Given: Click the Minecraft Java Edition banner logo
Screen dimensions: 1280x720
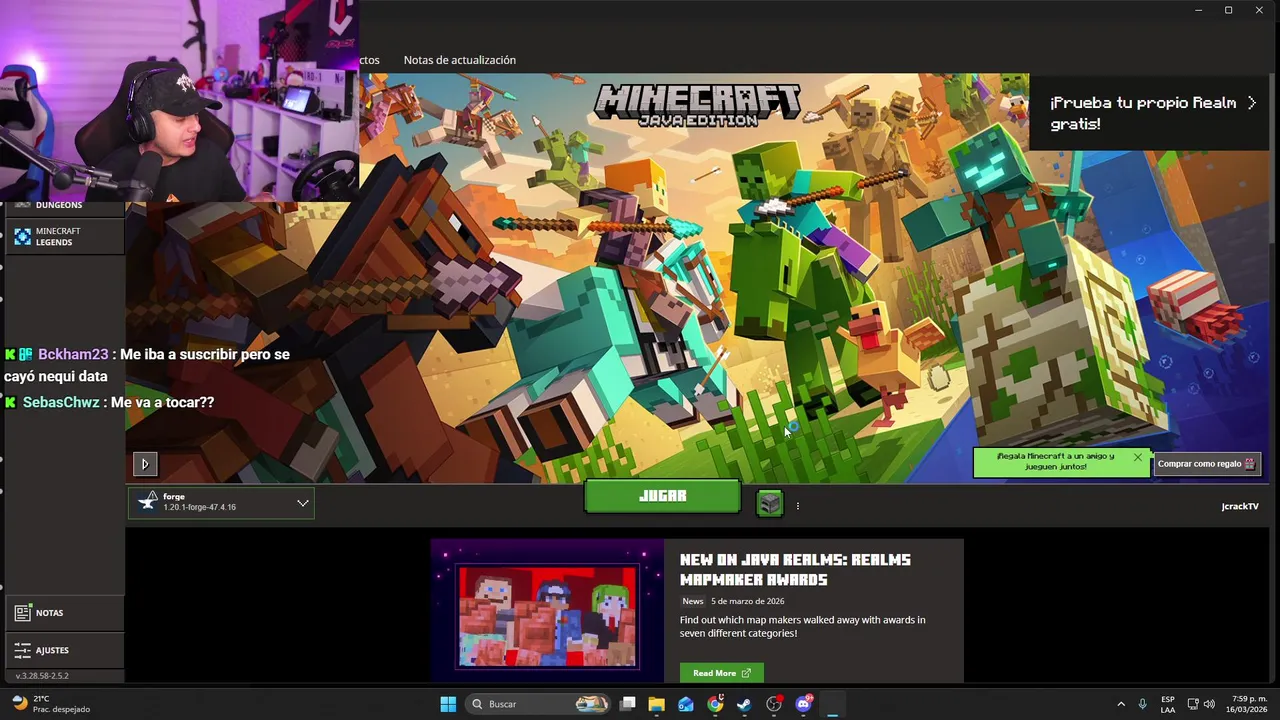Looking at the screenshot, I should coord(697,105).
